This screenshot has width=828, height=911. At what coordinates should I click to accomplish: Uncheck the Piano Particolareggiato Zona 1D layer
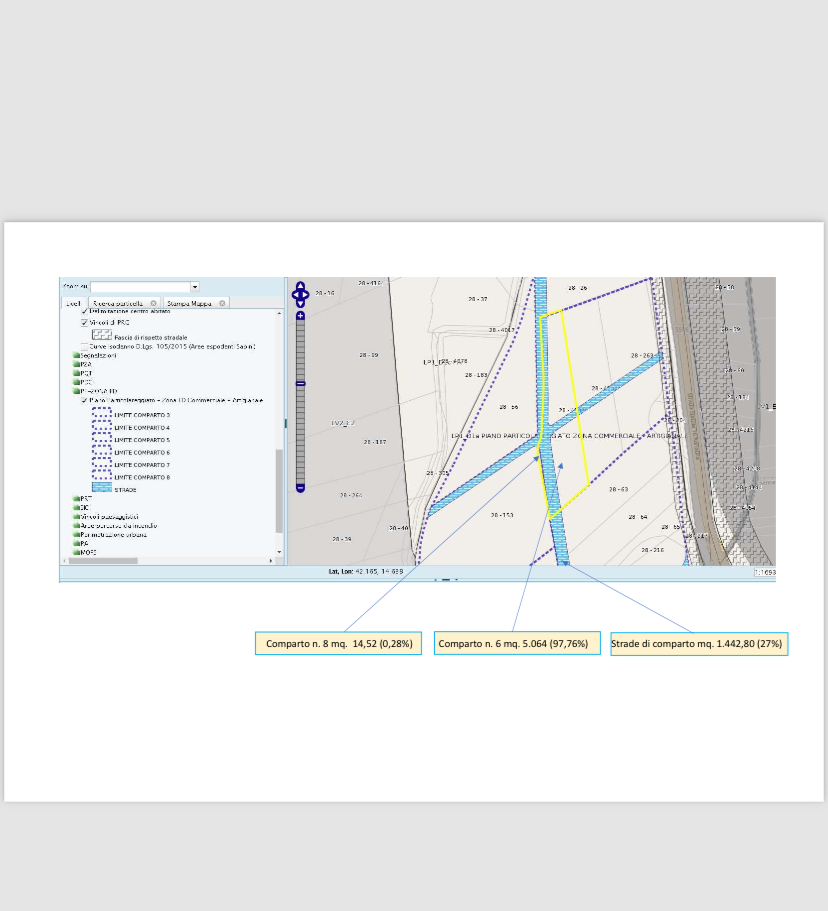[85, 400]
